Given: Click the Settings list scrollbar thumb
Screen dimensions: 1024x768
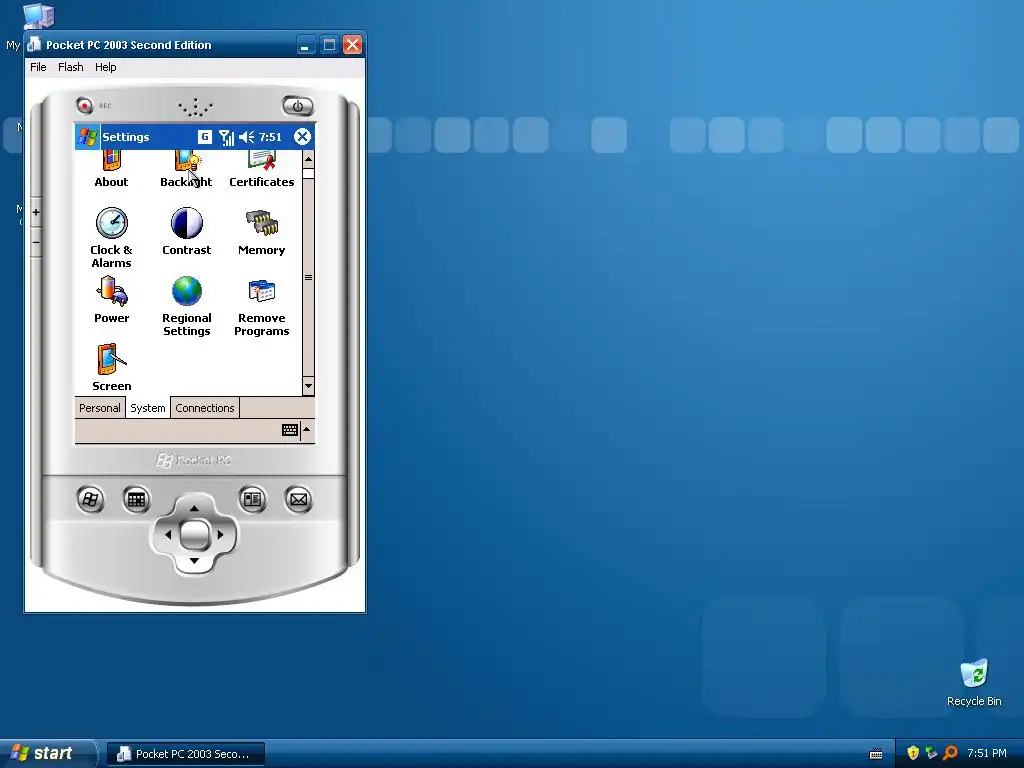Looking at the screenshot, I should coord(308,278).
